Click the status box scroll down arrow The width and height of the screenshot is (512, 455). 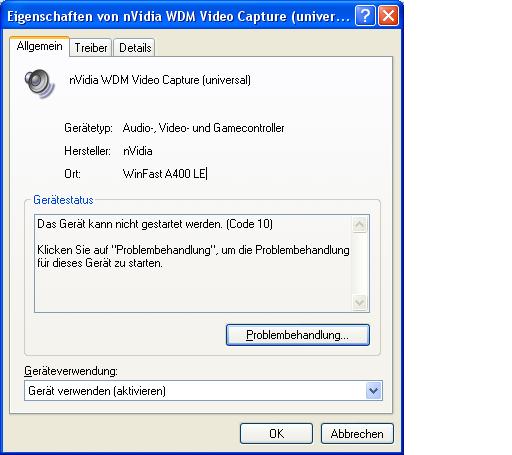[x=360, y=303]
